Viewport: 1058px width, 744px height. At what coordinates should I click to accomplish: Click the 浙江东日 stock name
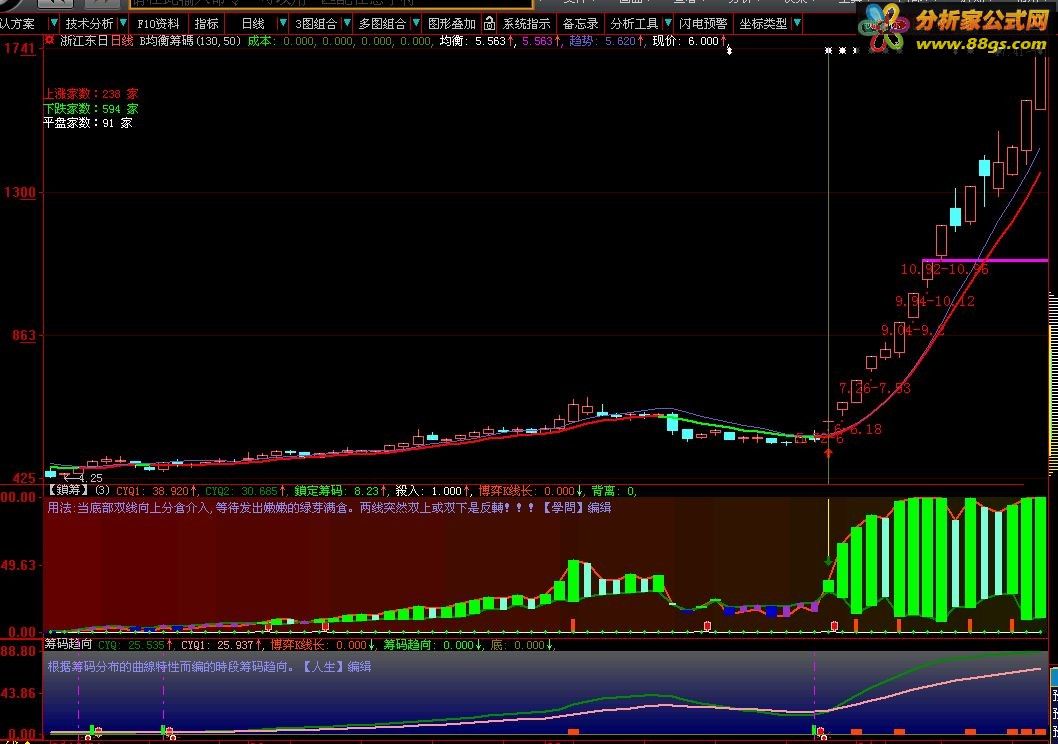84,40
